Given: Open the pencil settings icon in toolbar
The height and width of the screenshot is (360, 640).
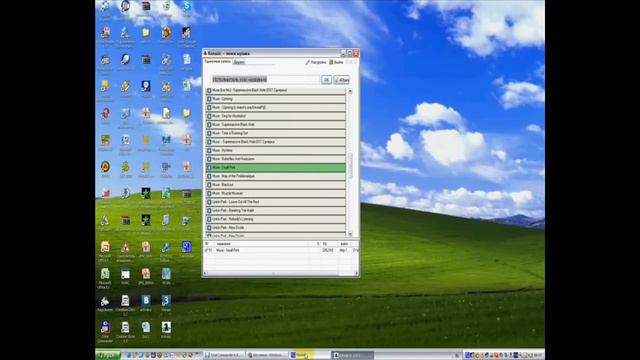Looking at the screenshot, I should pos(308,62).
